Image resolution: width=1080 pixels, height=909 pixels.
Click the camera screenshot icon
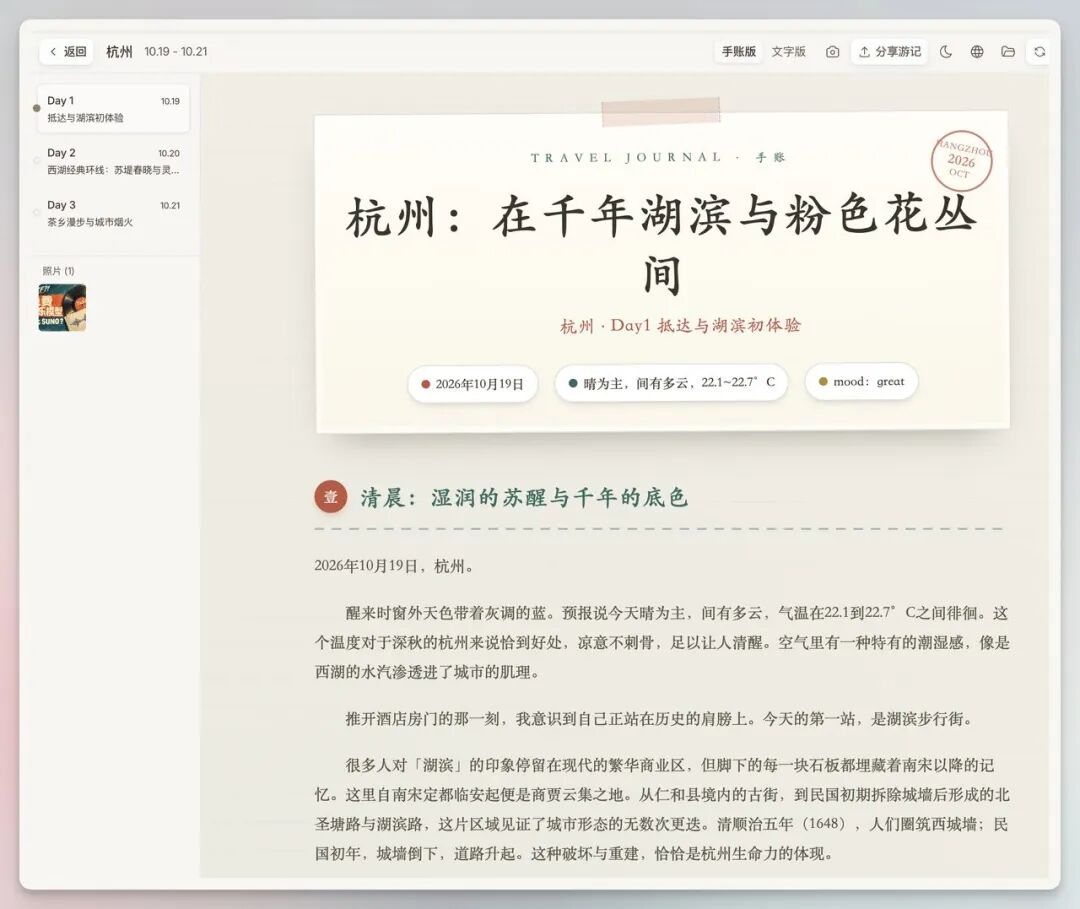click(832, 52)
